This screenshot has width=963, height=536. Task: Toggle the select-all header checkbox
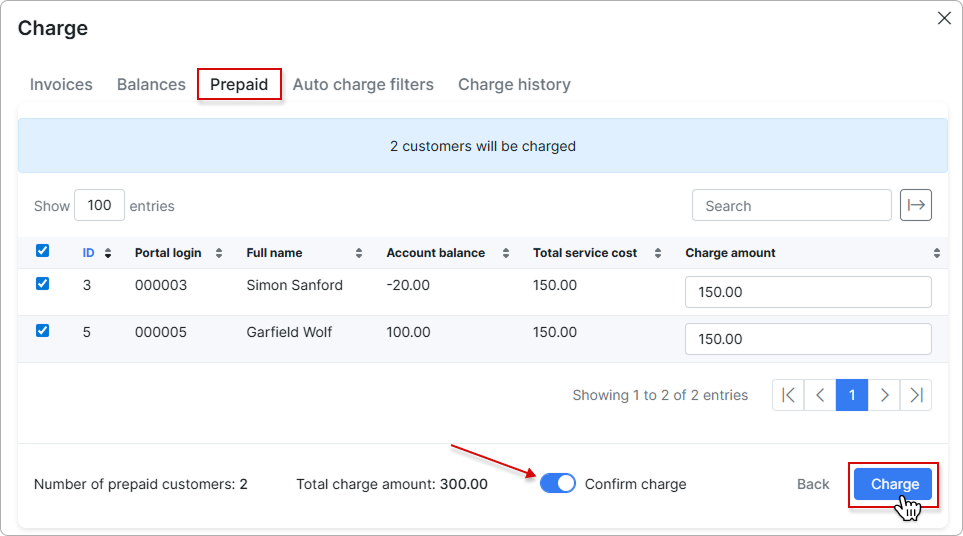click(42, 251)
